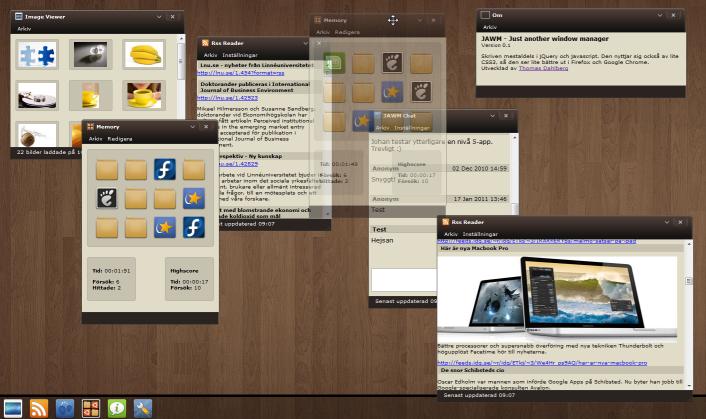The height and width of the screenshot is (419, 706).
Task: Open the green chat bubble taskbar icon
Action: [x=117, y=408]
